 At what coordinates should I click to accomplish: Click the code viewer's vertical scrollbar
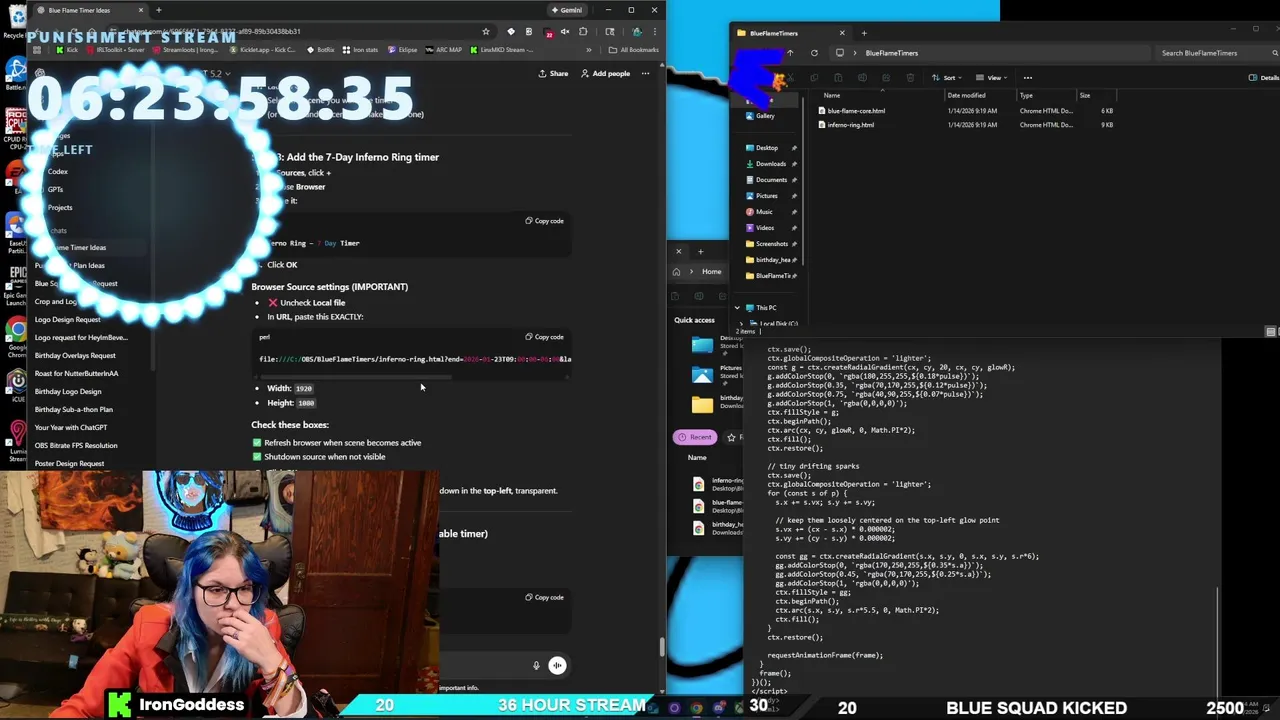[1218, 640]
